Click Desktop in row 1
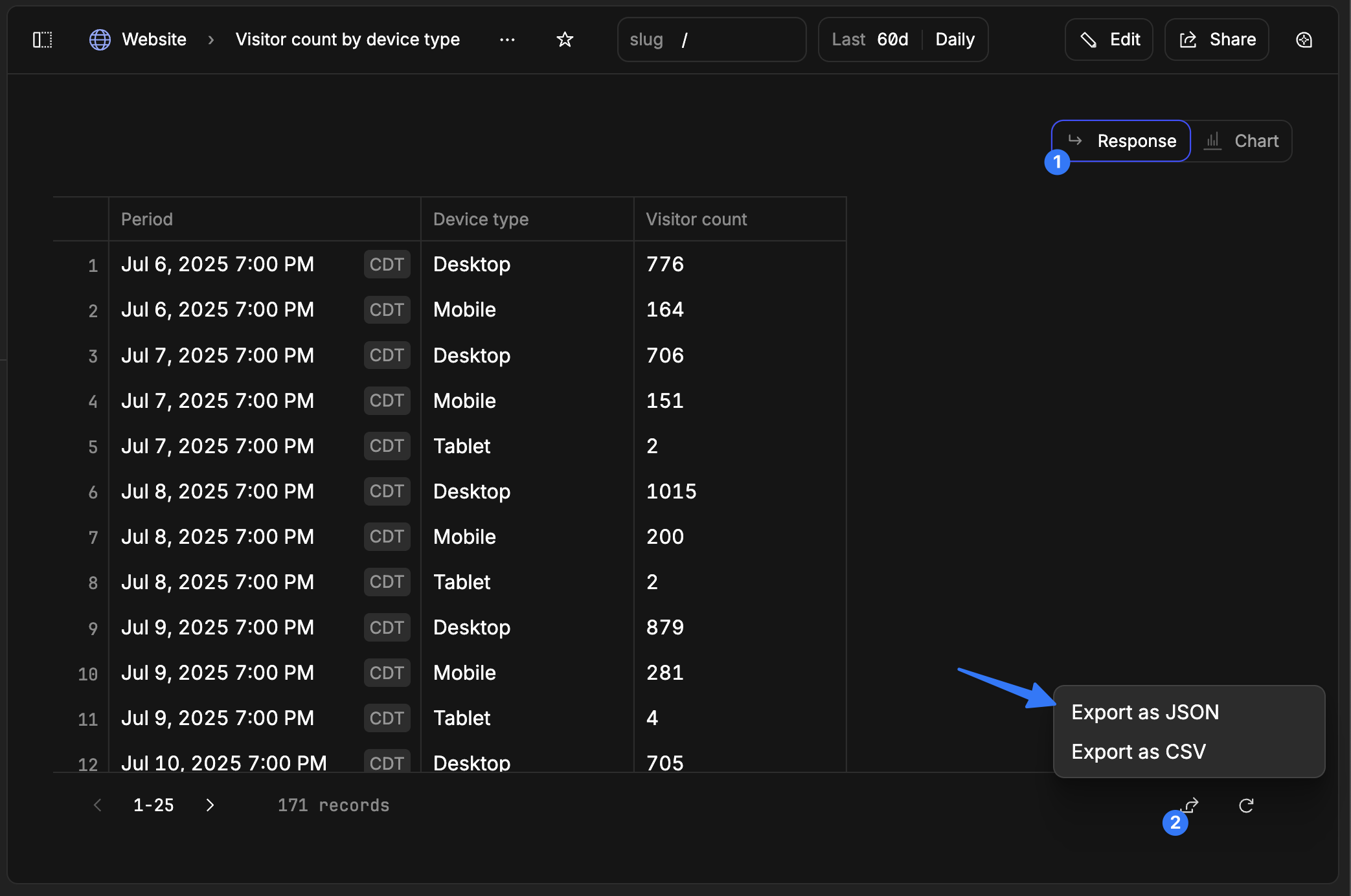1351x896 pixels. 471,264
